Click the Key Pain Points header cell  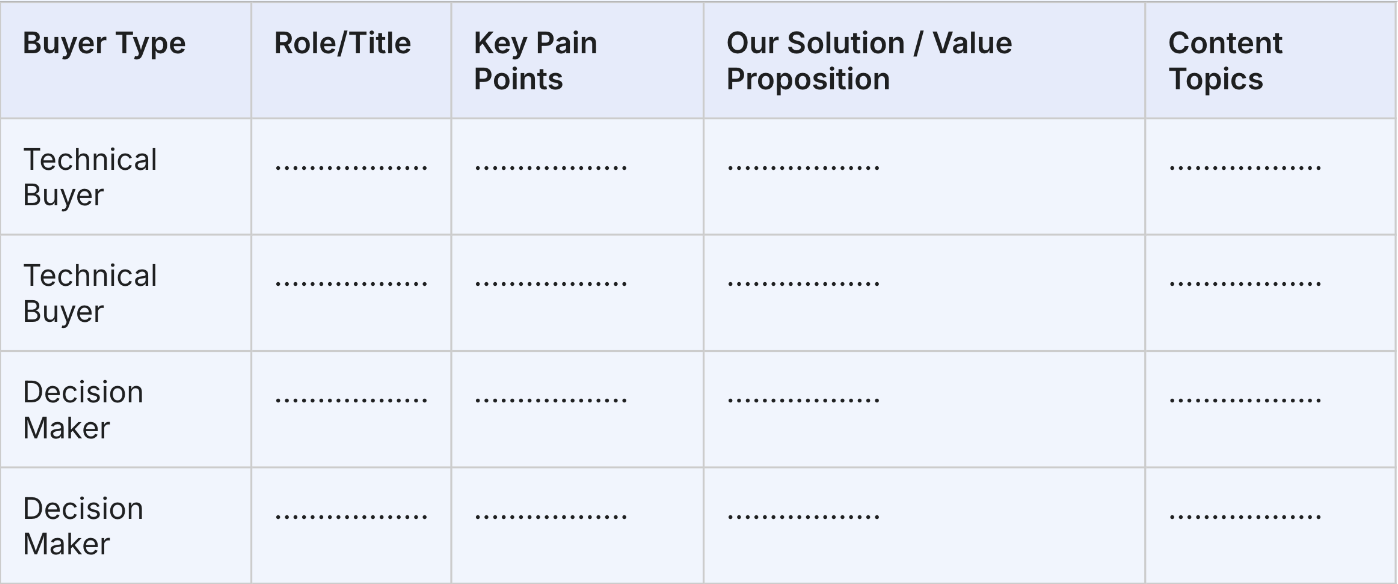[x=535, y=61]
